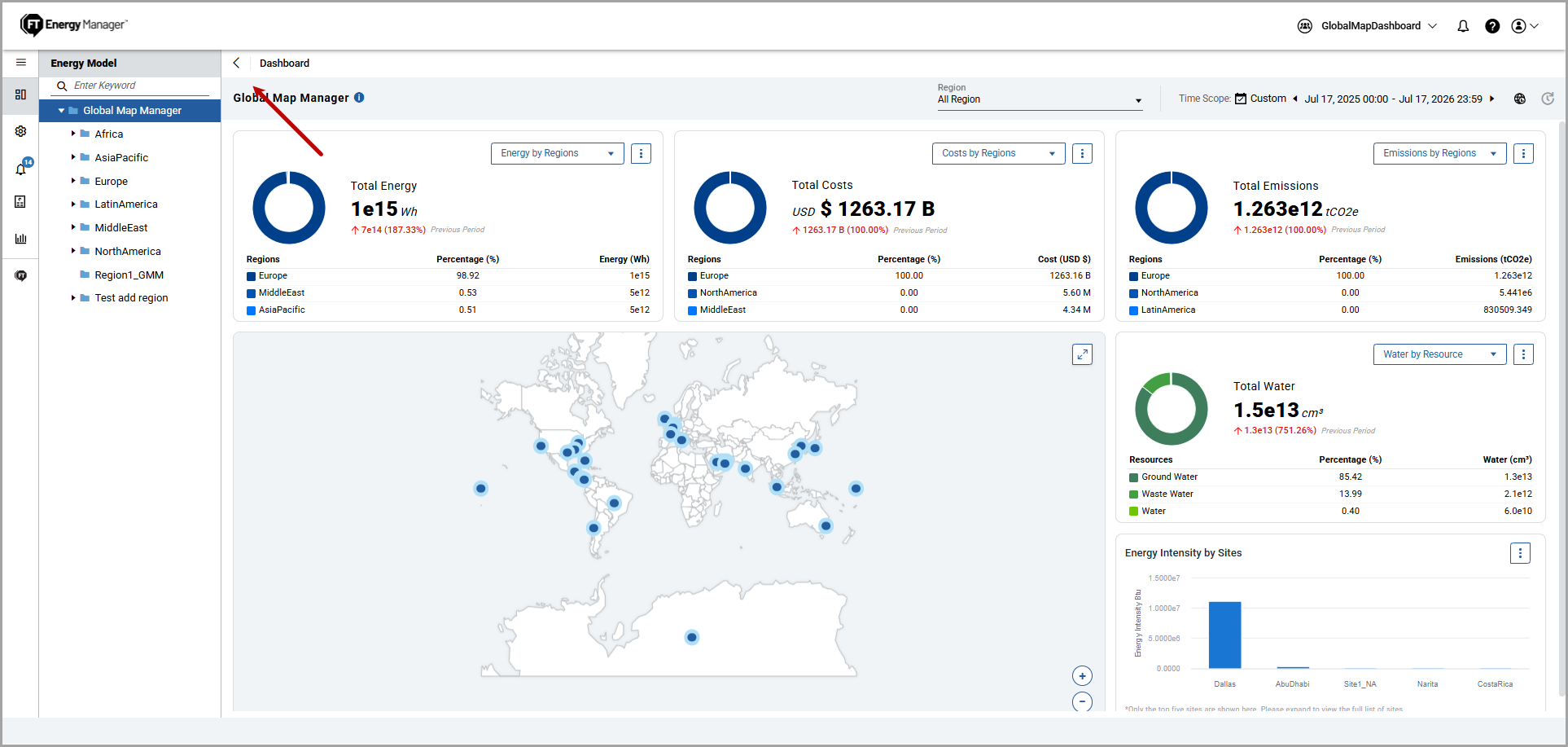Select Region1_GMM in the tree
This screenshot has height=747, width=1568.
pyautogui.click(x=129, y=275)
